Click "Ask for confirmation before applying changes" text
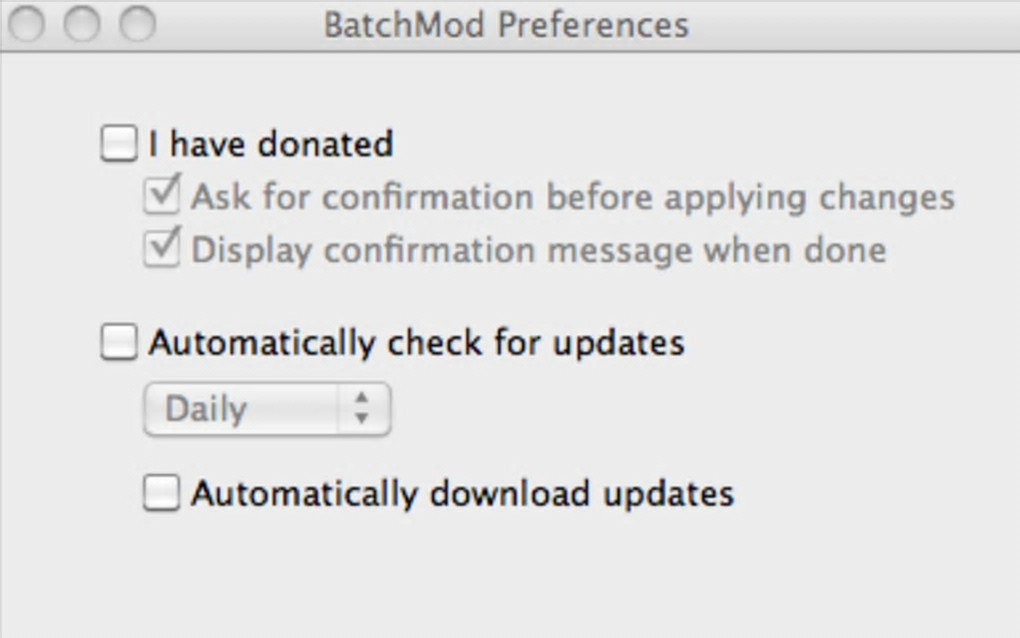1020x638 pixels. click(572, 197)
